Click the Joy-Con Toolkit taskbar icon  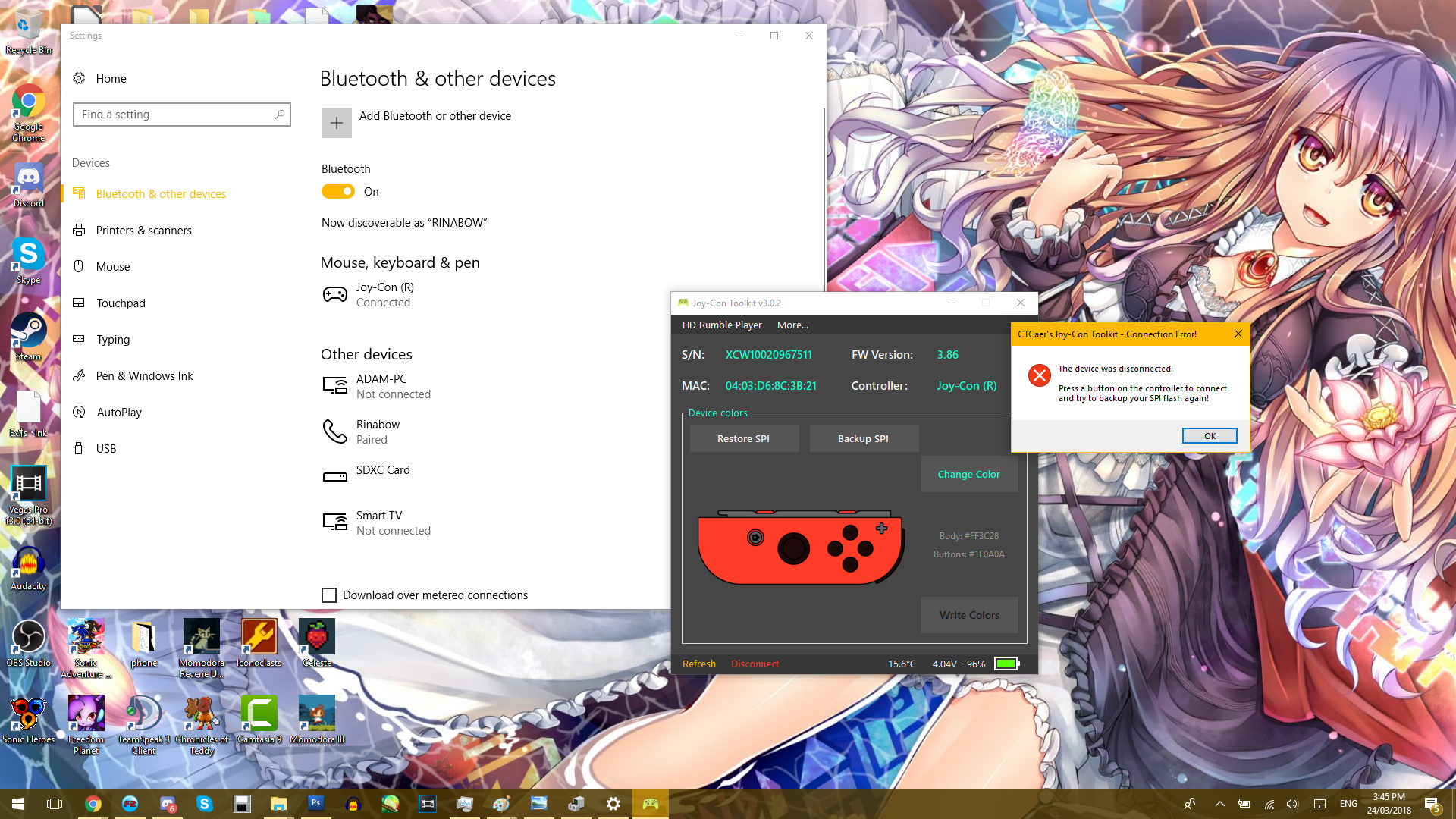pyautogui.click(x=651, y=803)
